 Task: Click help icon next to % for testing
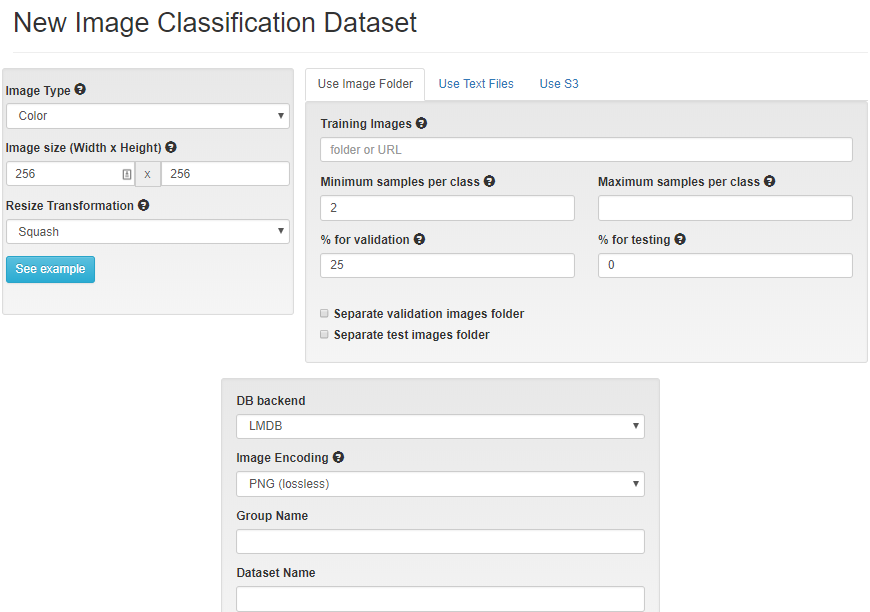[680, 240]
